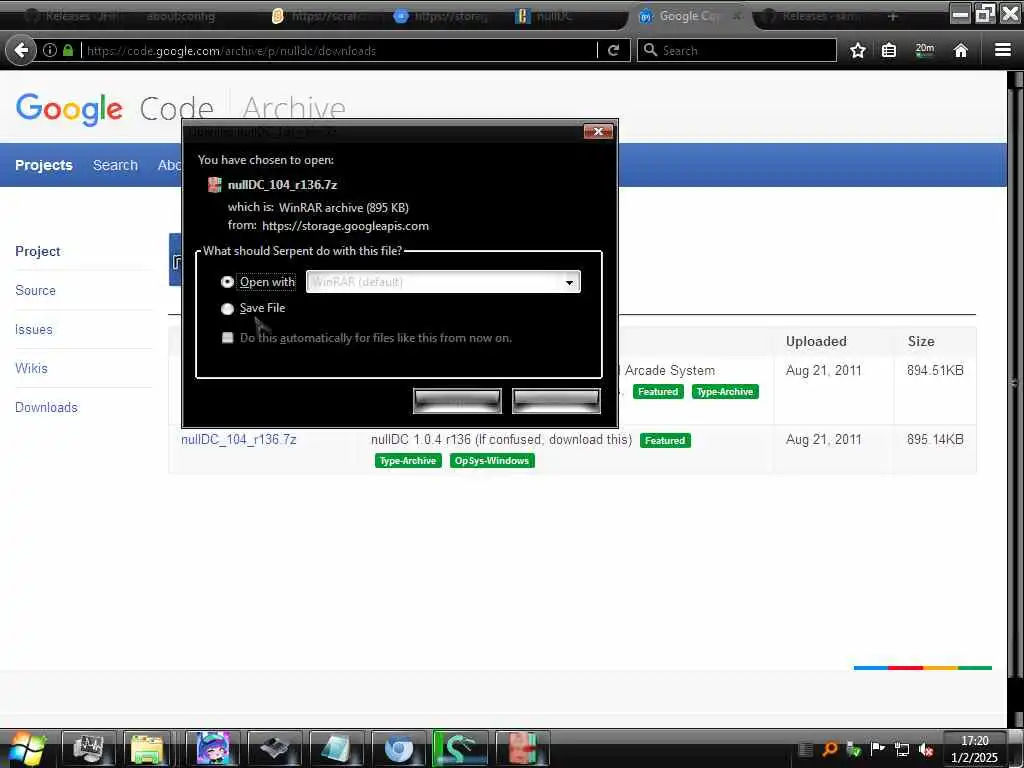Click the 894.51KB size cell
The image size is (1024, 768).
[935, 370]
